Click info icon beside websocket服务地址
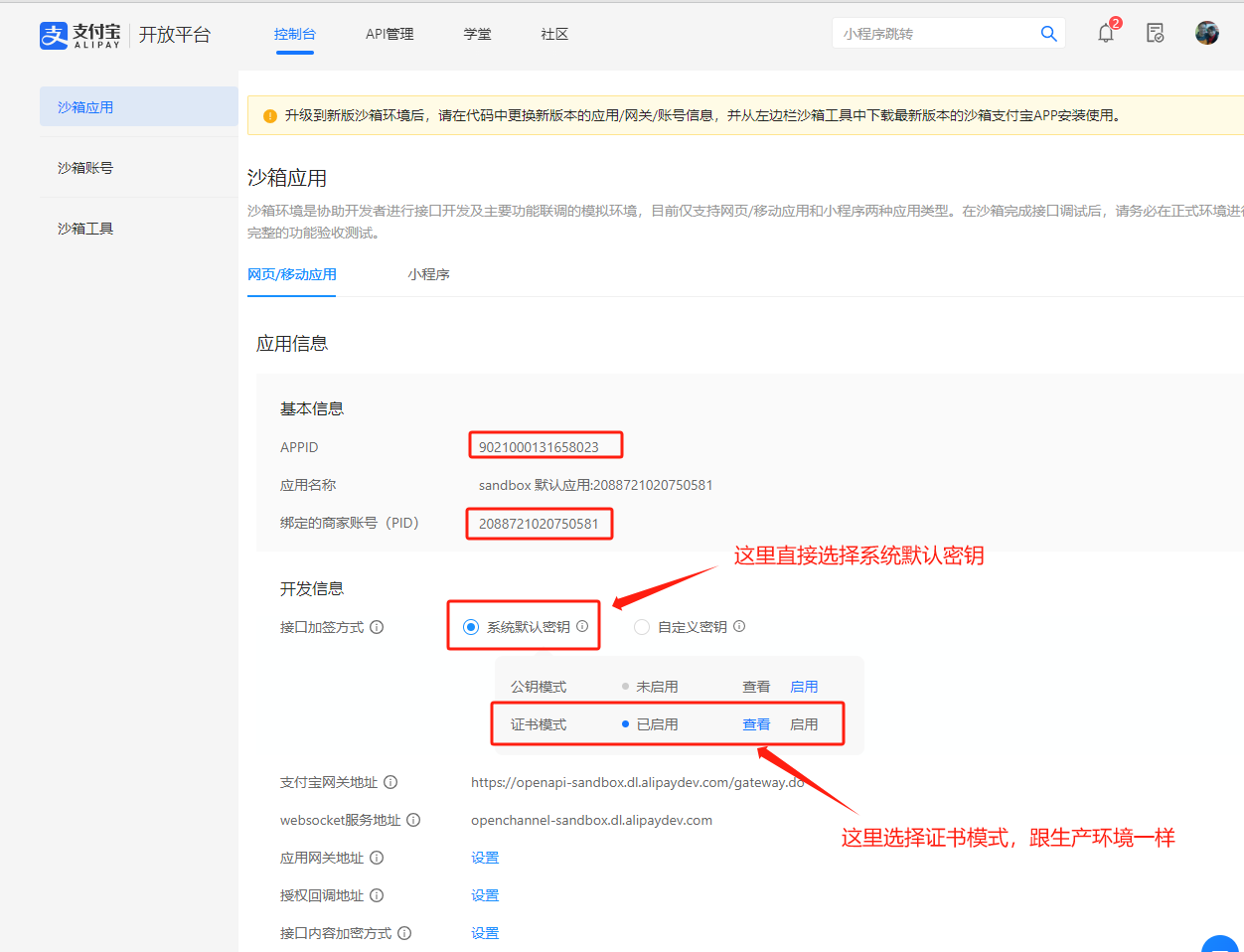This screenshot has width=1244, height=952. coord(413,820)
